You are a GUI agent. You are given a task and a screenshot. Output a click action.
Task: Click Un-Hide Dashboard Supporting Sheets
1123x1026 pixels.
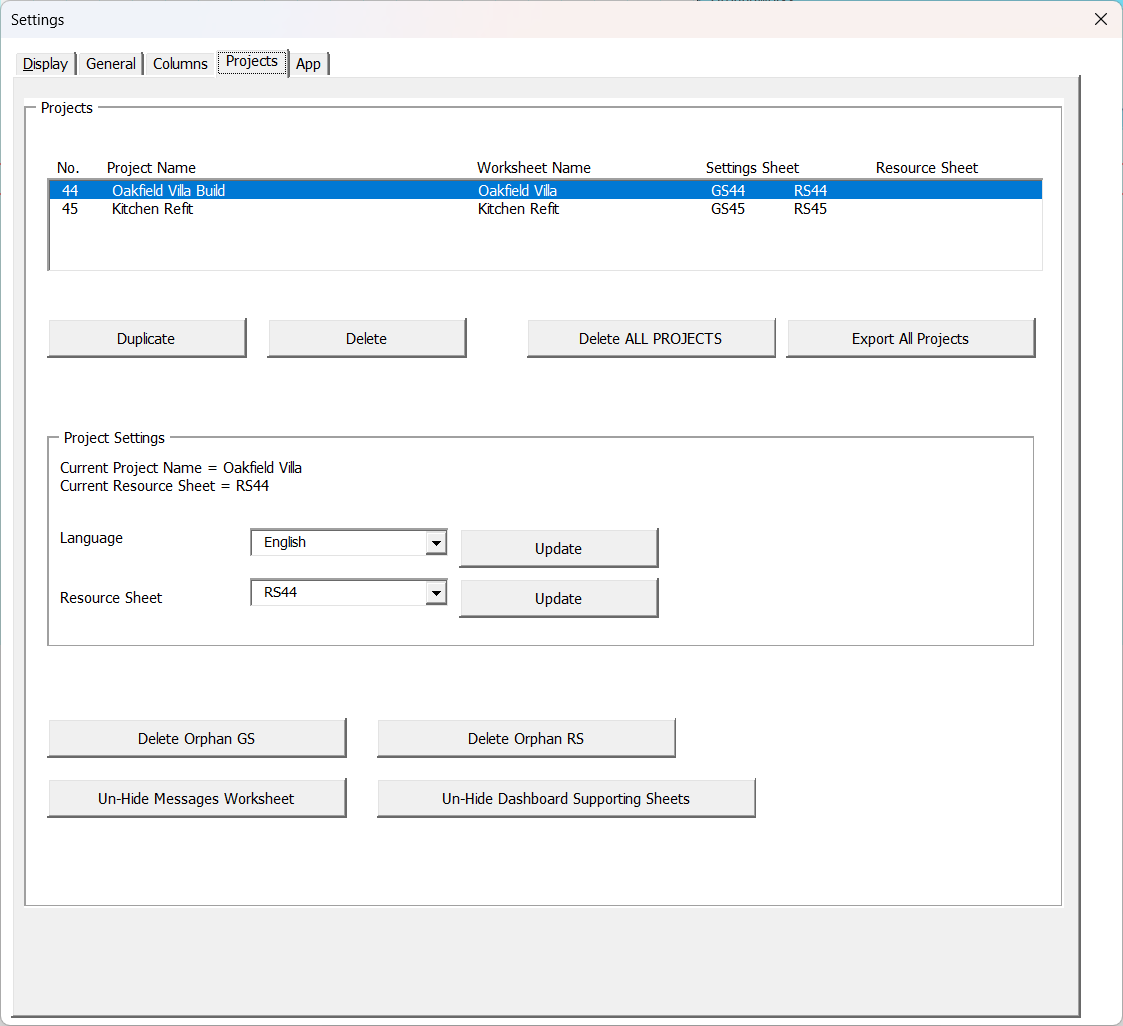pos(567,798)
